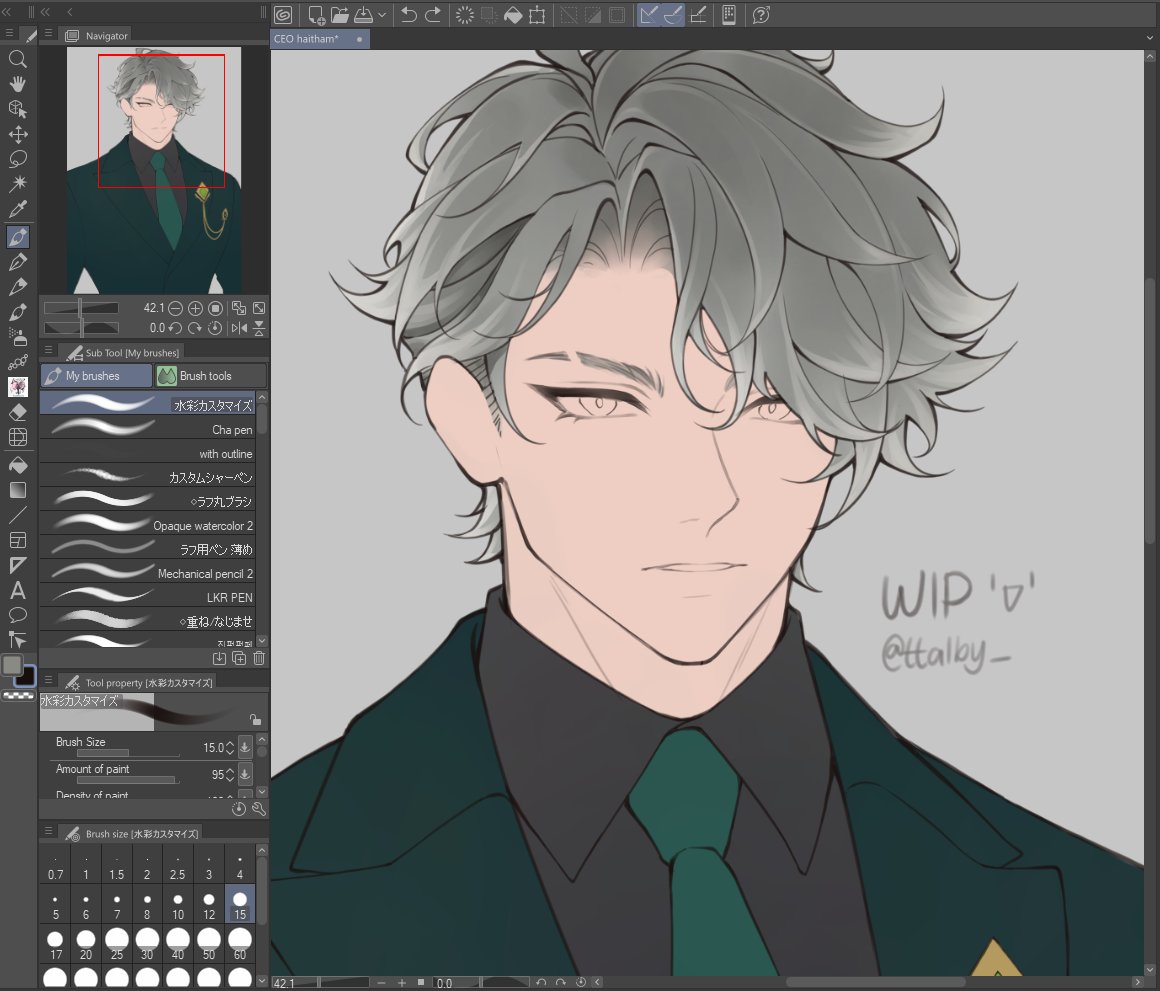Create a new canvas from toolbar

point(317,15)
